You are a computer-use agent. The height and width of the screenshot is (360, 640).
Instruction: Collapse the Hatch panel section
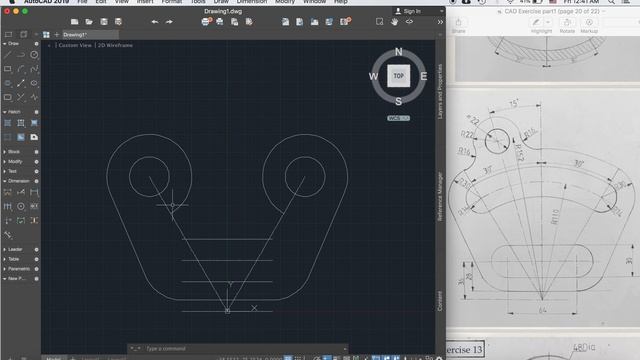coord(4,112)
